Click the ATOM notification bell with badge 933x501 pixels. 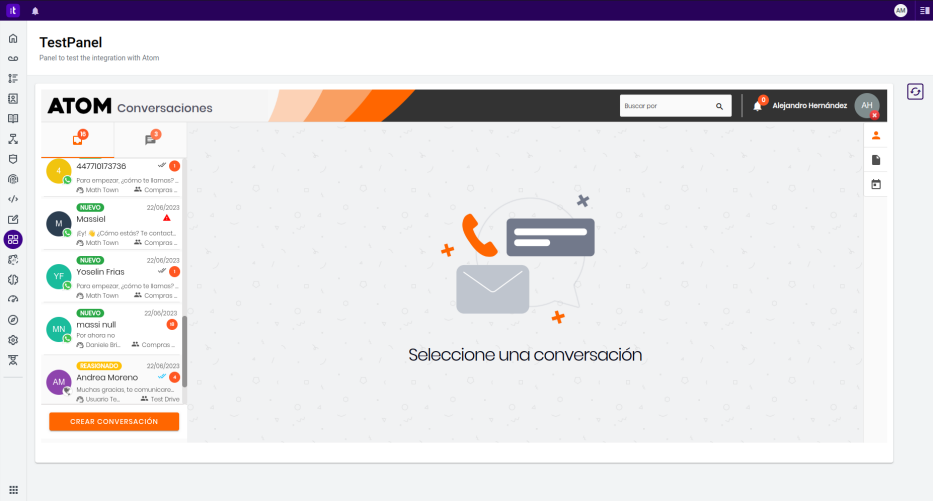pos(758,105)
